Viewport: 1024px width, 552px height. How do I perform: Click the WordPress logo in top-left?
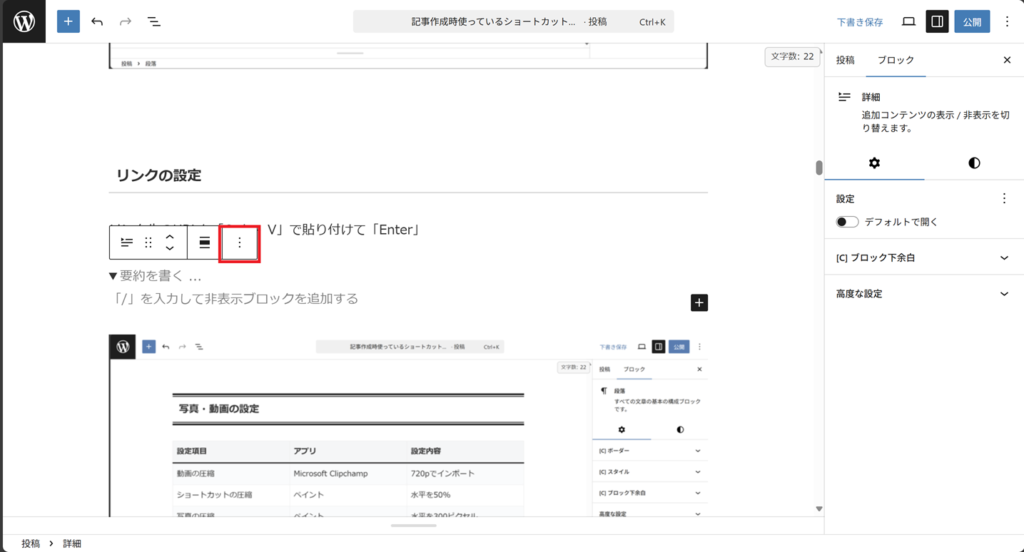point(23,21)
